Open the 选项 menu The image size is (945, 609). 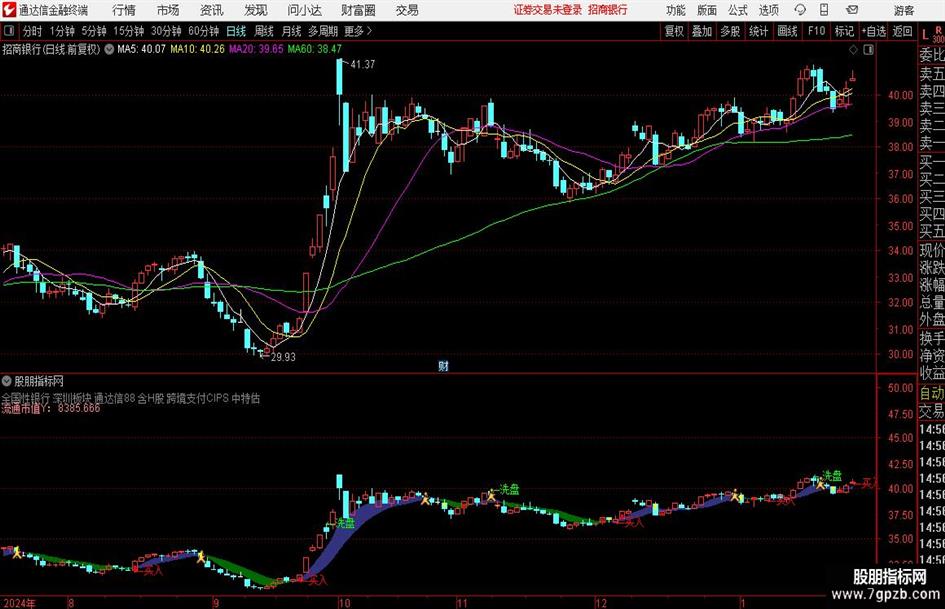point(769,10)
